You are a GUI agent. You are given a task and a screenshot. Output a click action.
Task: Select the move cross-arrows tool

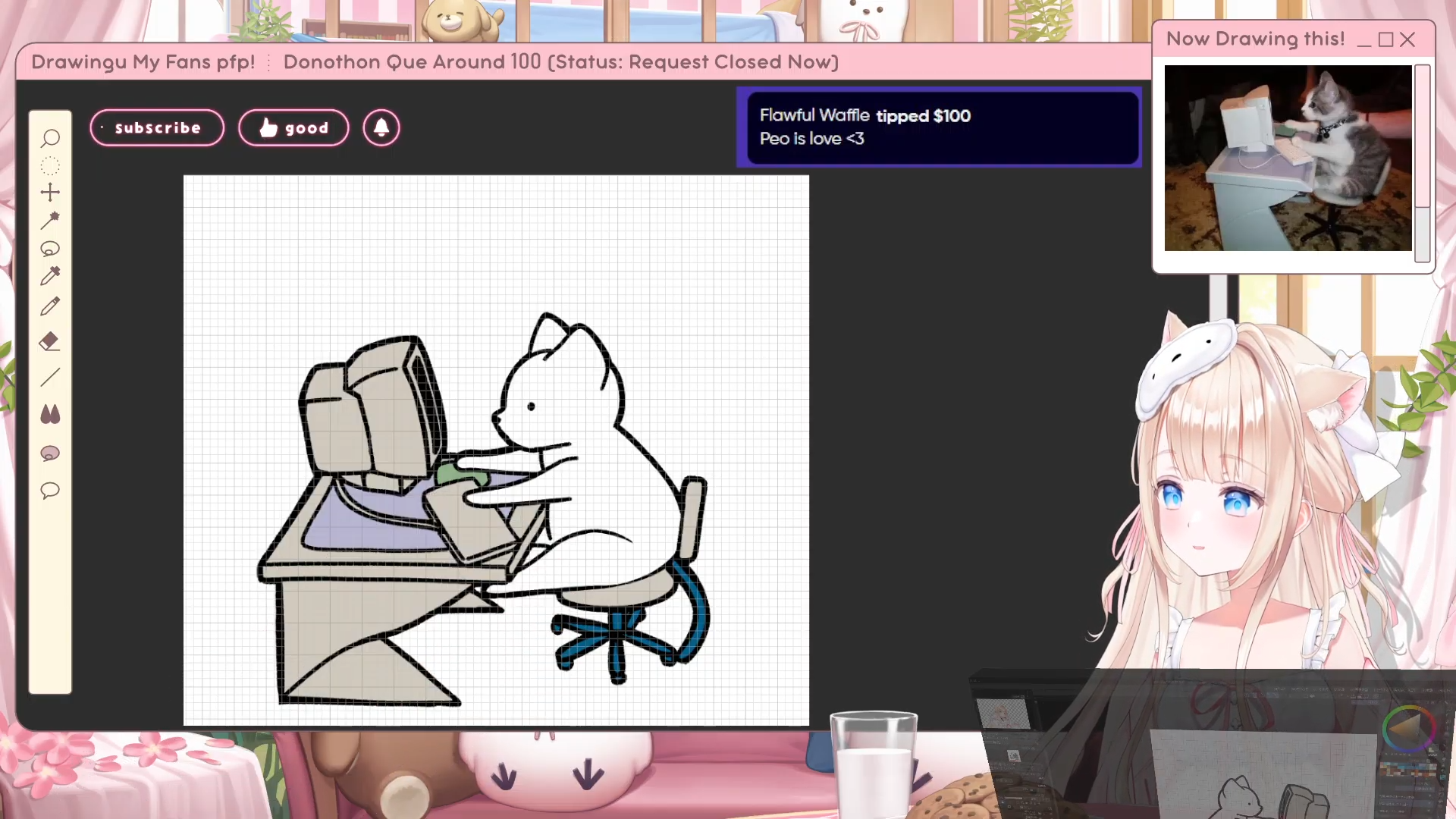click(x=50, y=193)
